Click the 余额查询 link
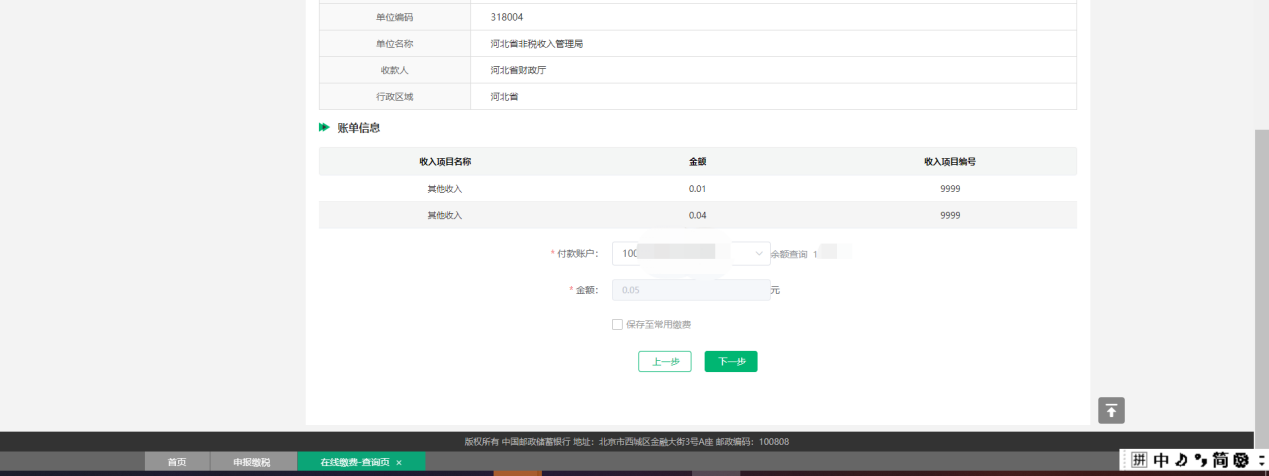1269x476 pixels. [789, 254]
